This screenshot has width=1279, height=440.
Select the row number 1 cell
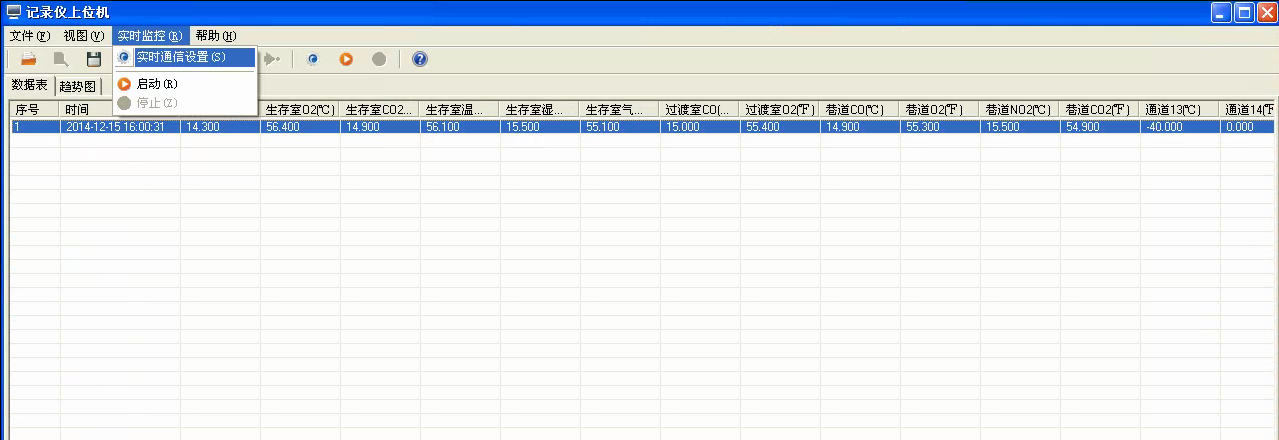(35, 127)
